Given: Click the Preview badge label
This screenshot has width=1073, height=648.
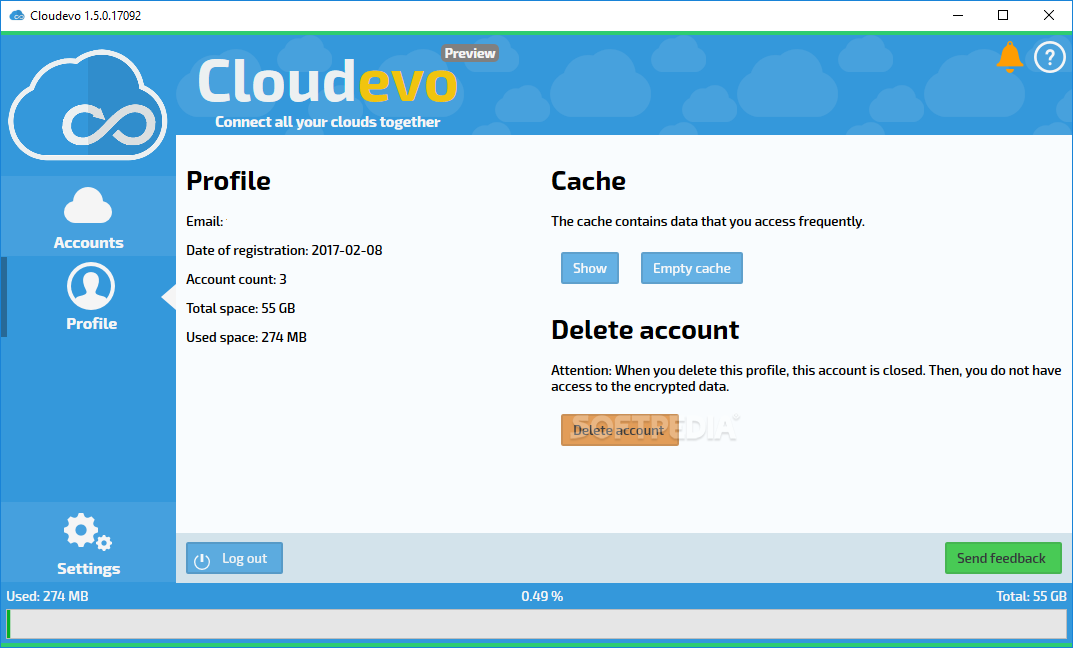Looking at the screenshot, I should pyautogui.click(x=469, y=53).
